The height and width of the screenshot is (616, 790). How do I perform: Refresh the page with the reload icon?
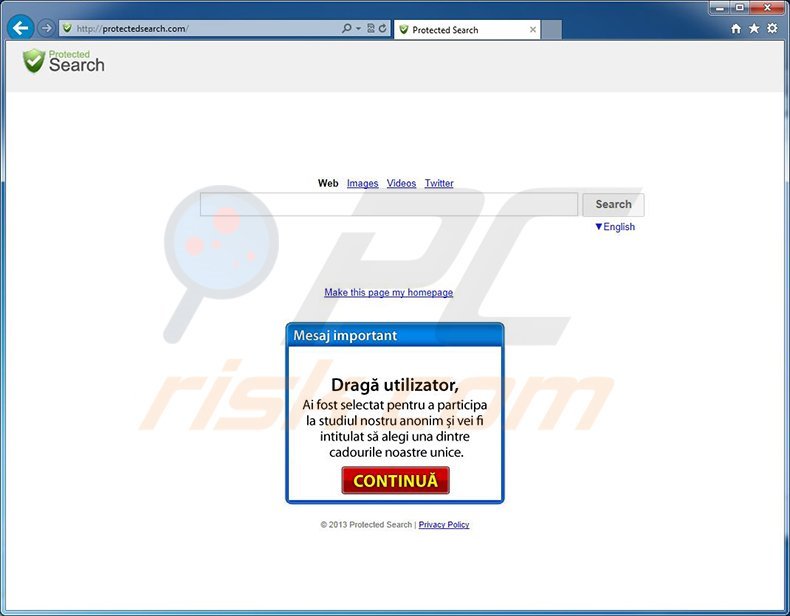[382, 29]
